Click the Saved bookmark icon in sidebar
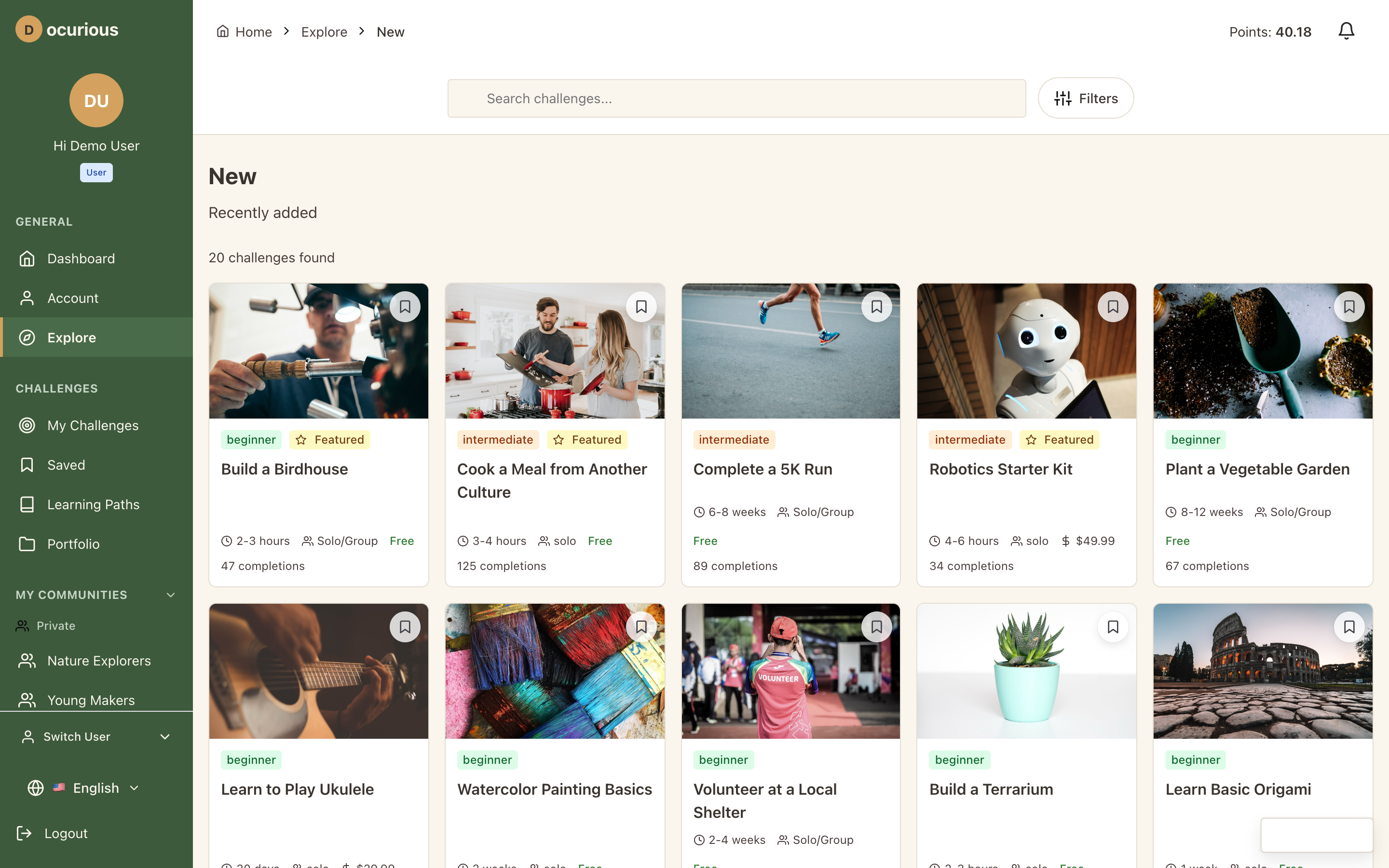The width and height of the screenshot is (1389, 868). (x=27, y=464)
